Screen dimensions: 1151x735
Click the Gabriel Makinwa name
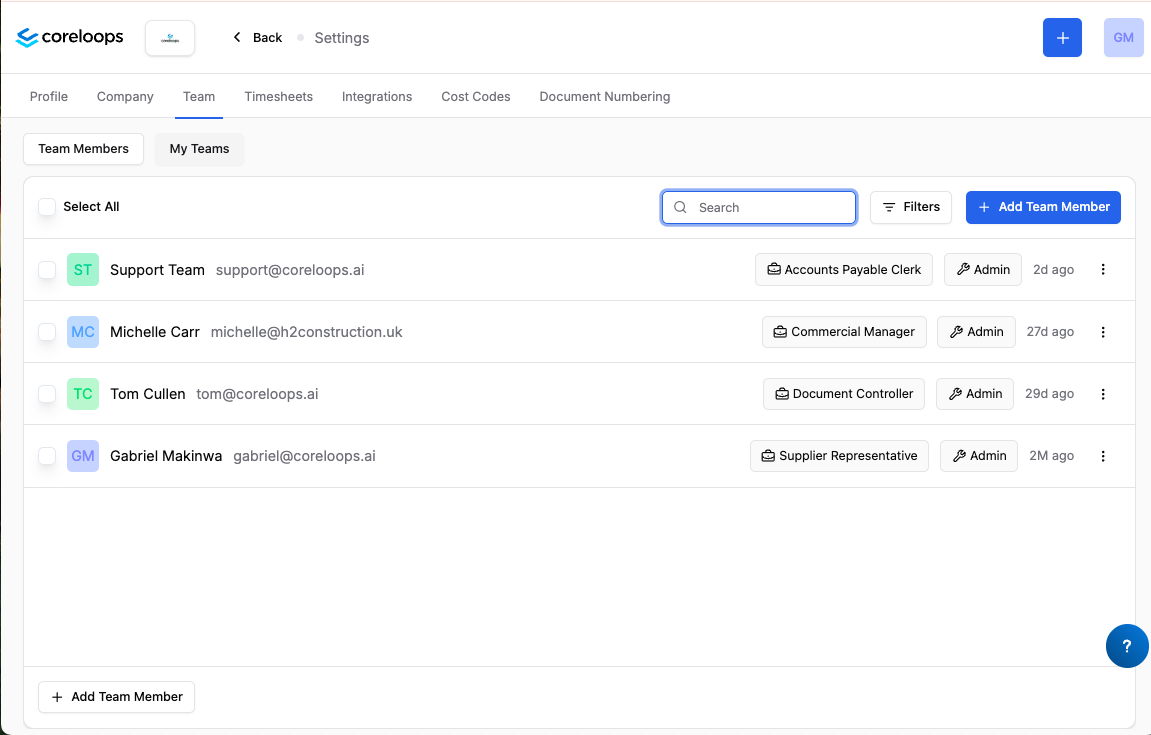166,456
